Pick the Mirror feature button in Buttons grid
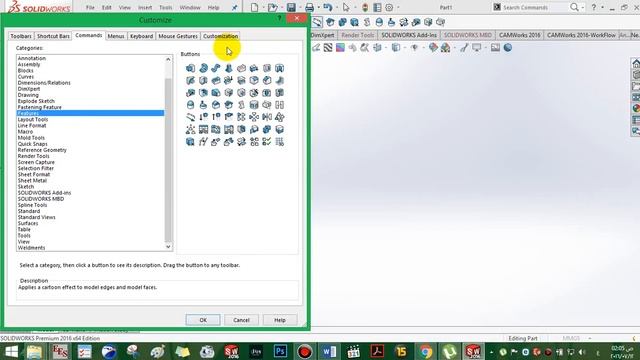Viewport: 640px width, 360px height. 267,117
